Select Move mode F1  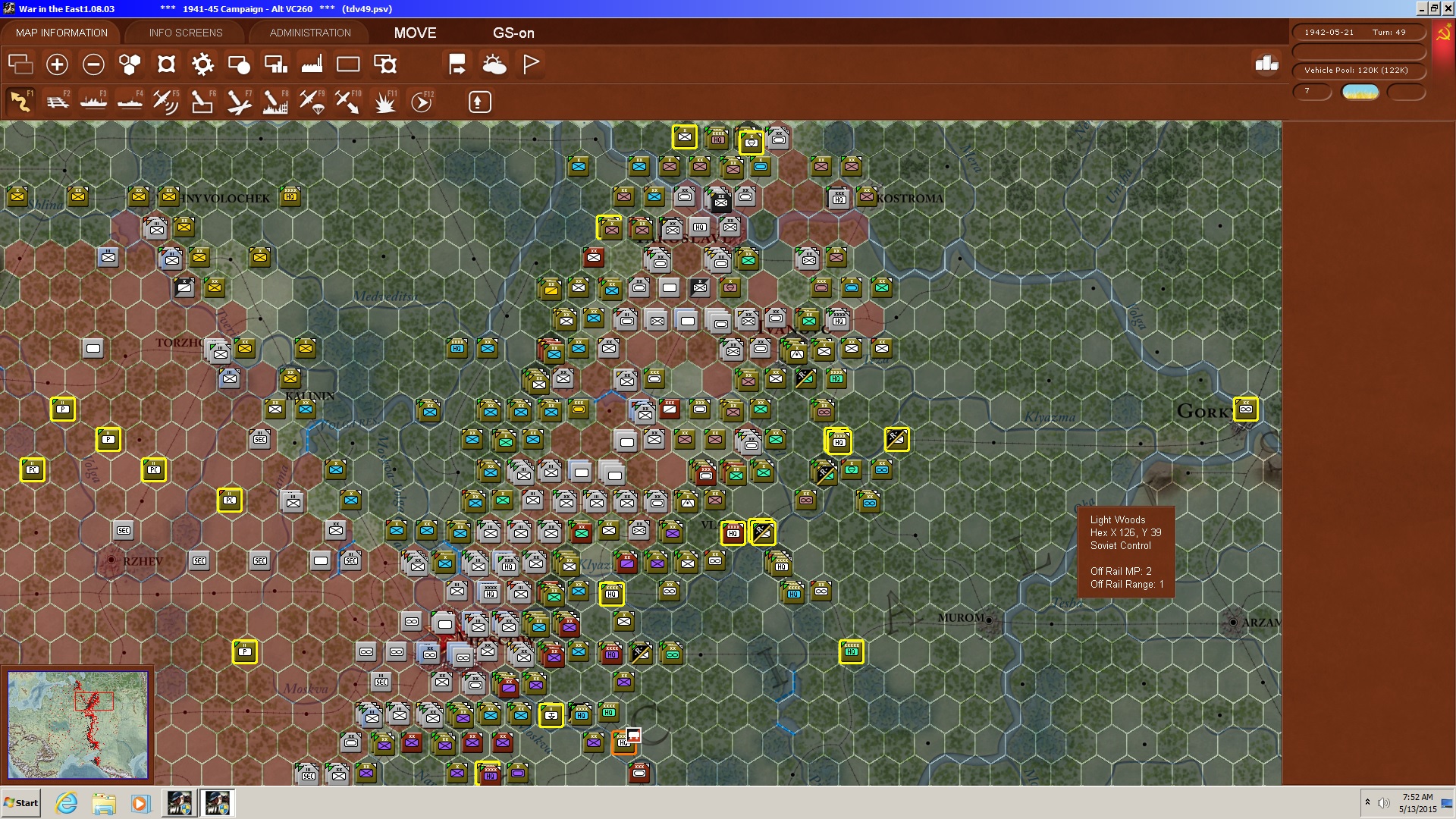tap(20, 101)
